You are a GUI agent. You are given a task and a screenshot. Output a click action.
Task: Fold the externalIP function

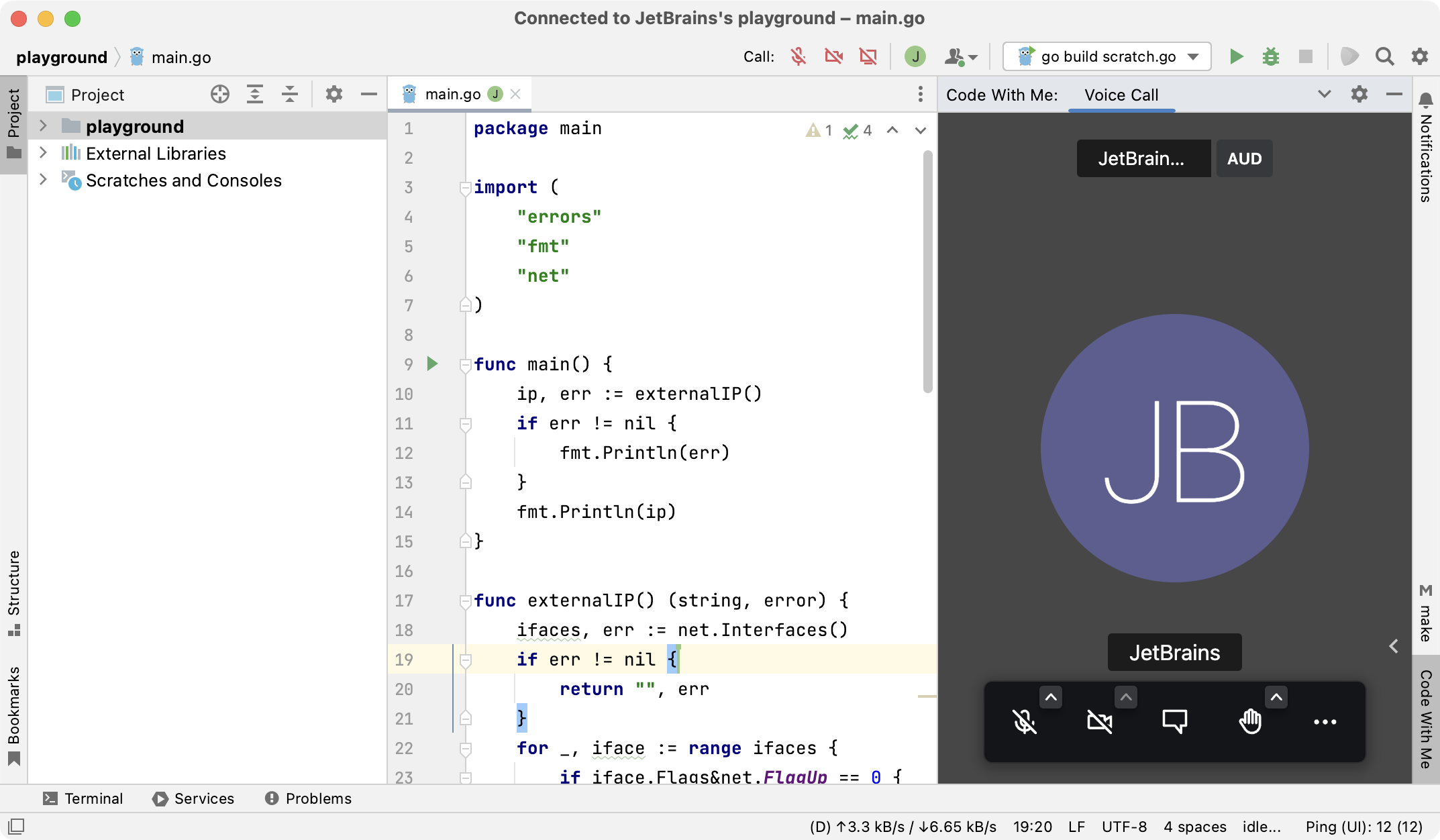pos(465,601)
